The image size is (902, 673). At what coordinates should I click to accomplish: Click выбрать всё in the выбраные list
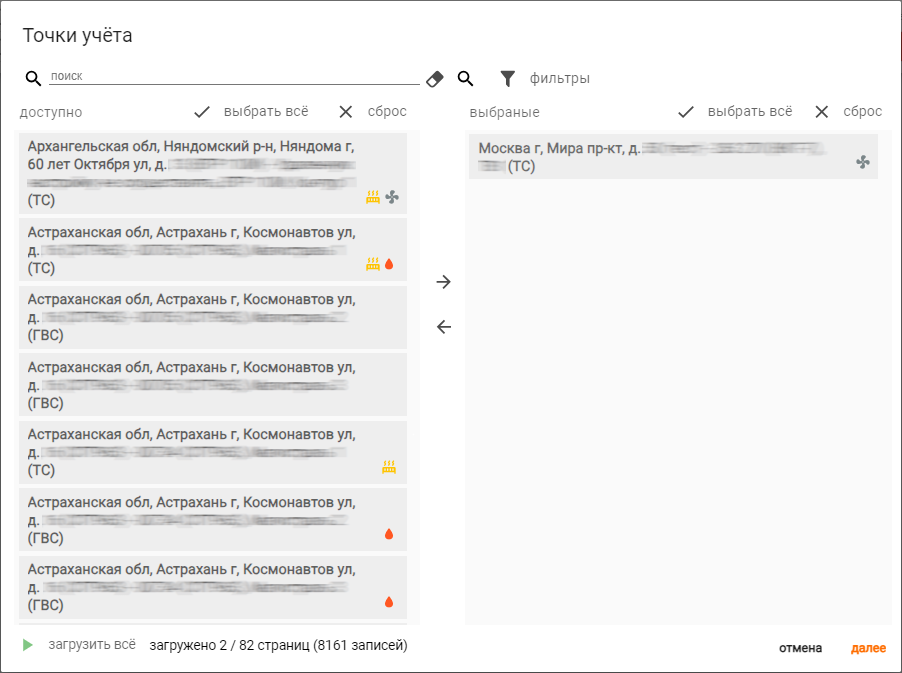[x=750, y=111]
